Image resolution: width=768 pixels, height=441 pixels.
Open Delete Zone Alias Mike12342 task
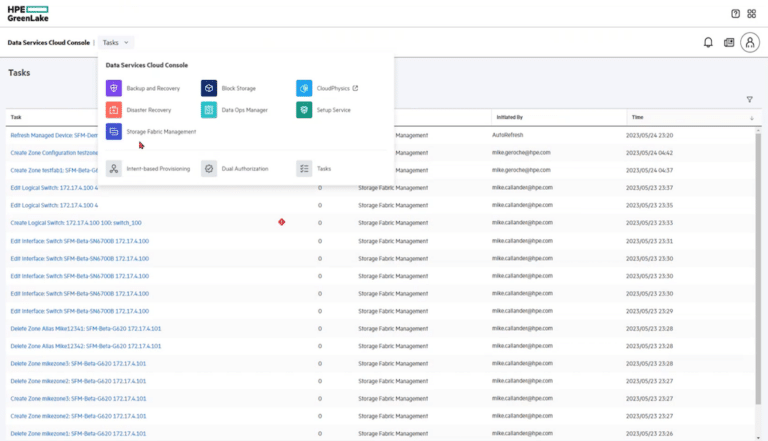click(x=86, y=346)
